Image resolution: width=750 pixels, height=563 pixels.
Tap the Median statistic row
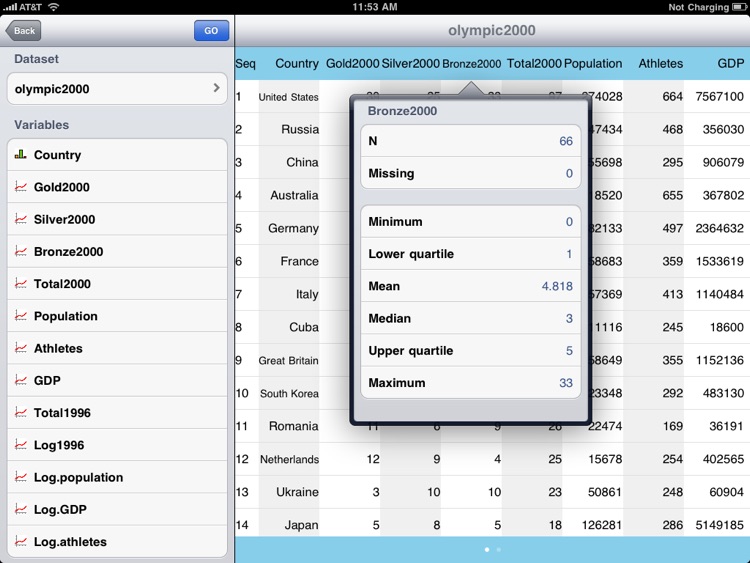471,318
